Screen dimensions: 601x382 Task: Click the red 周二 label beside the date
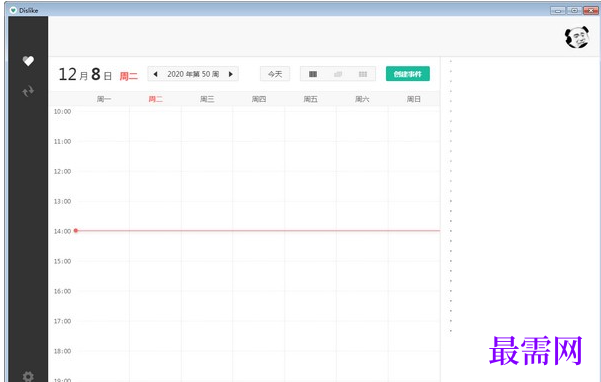(x=128, y=76)
